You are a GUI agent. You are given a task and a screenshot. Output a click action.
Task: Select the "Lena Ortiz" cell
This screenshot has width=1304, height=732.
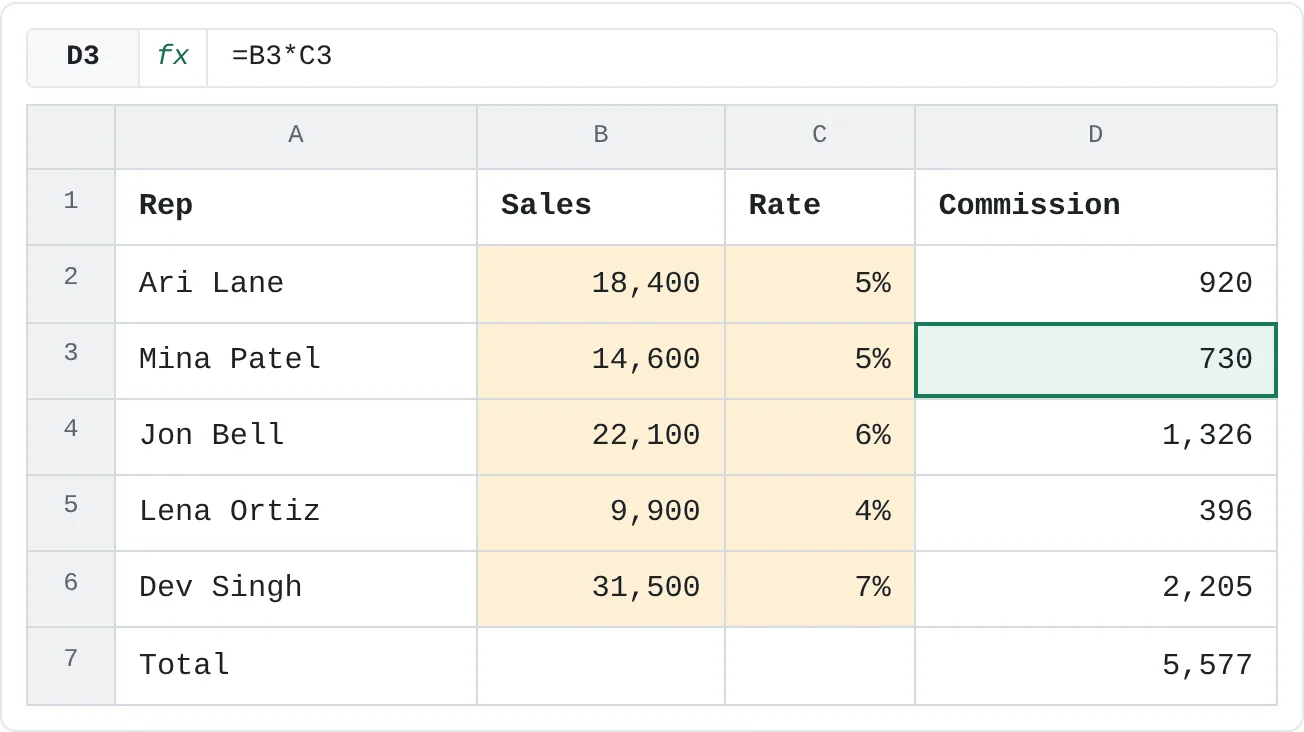point(296,512)
